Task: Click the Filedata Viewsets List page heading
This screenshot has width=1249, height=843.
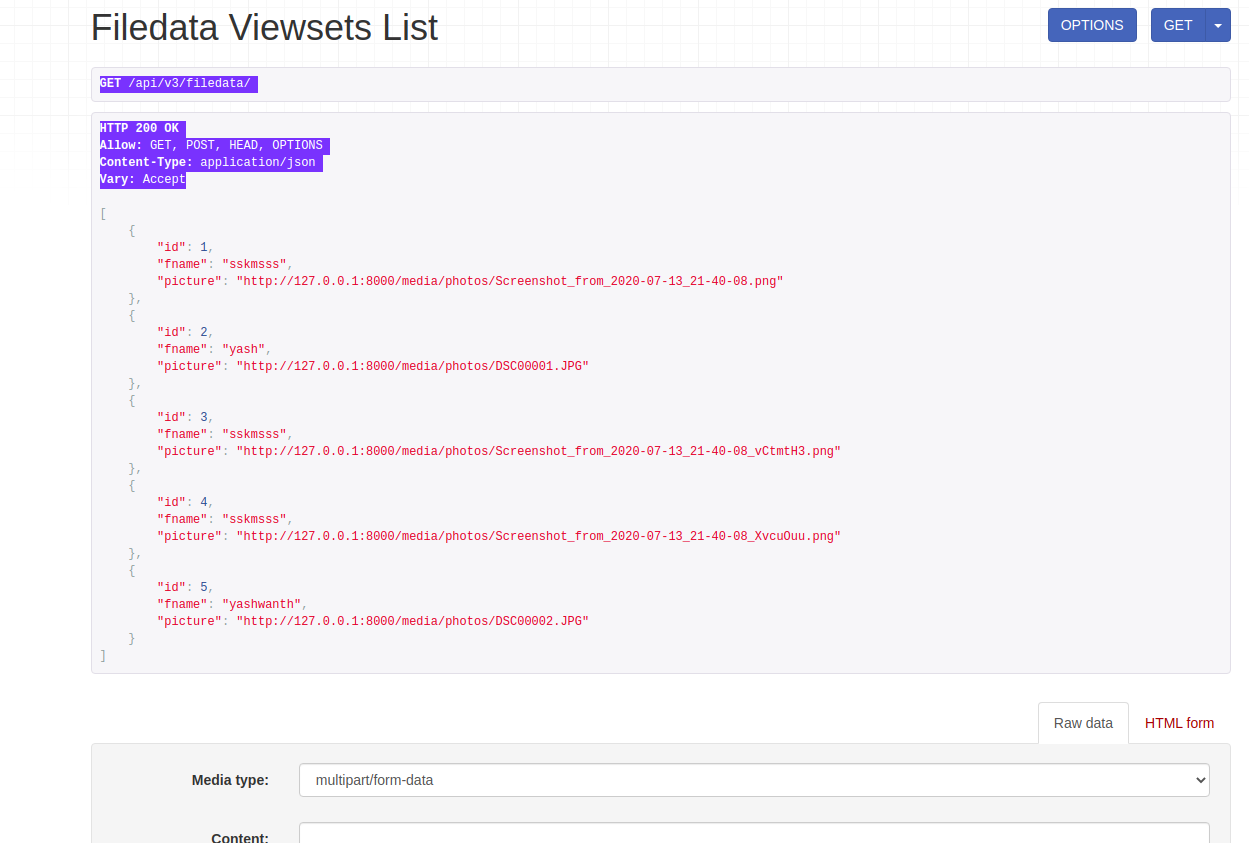Action: coord(264,27)
